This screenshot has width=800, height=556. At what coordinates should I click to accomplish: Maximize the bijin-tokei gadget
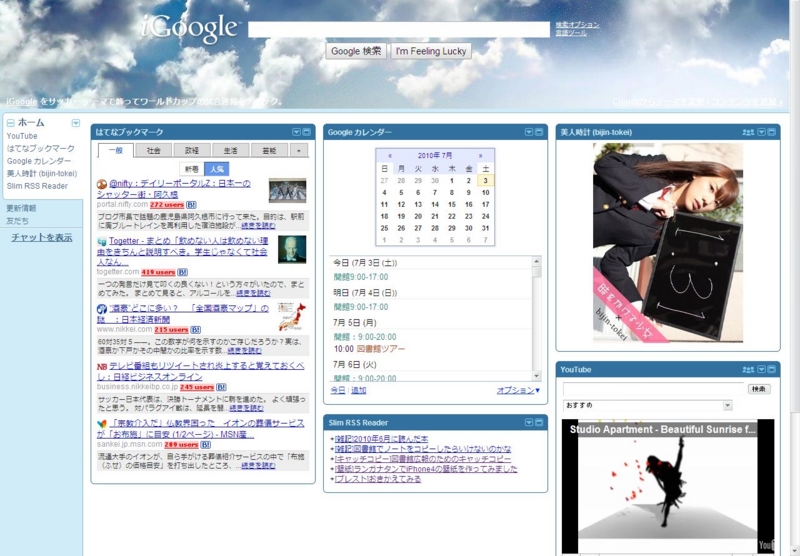[771, 132]
